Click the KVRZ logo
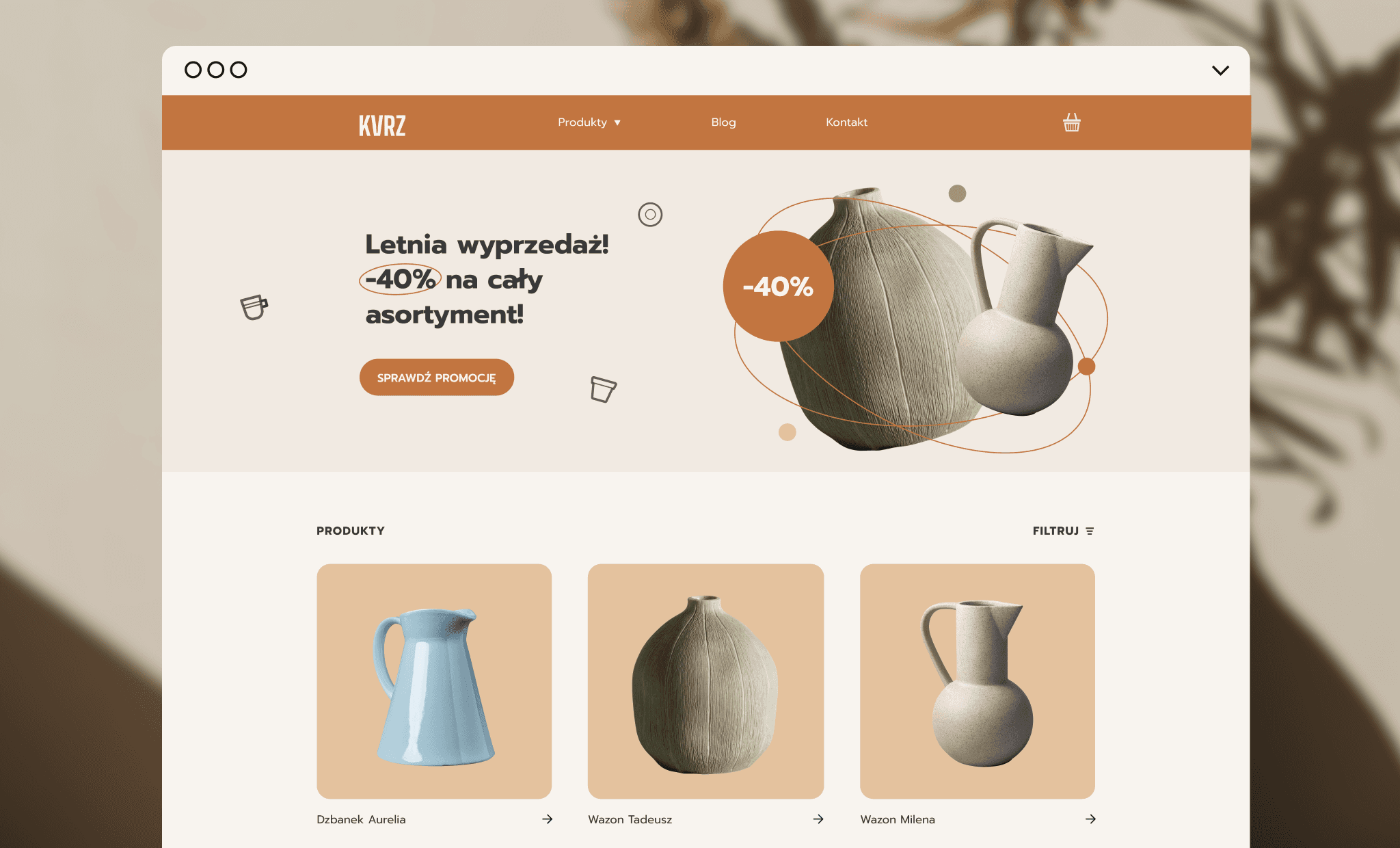The width and height of the screenshot is (1400, 848). (382, 125)
